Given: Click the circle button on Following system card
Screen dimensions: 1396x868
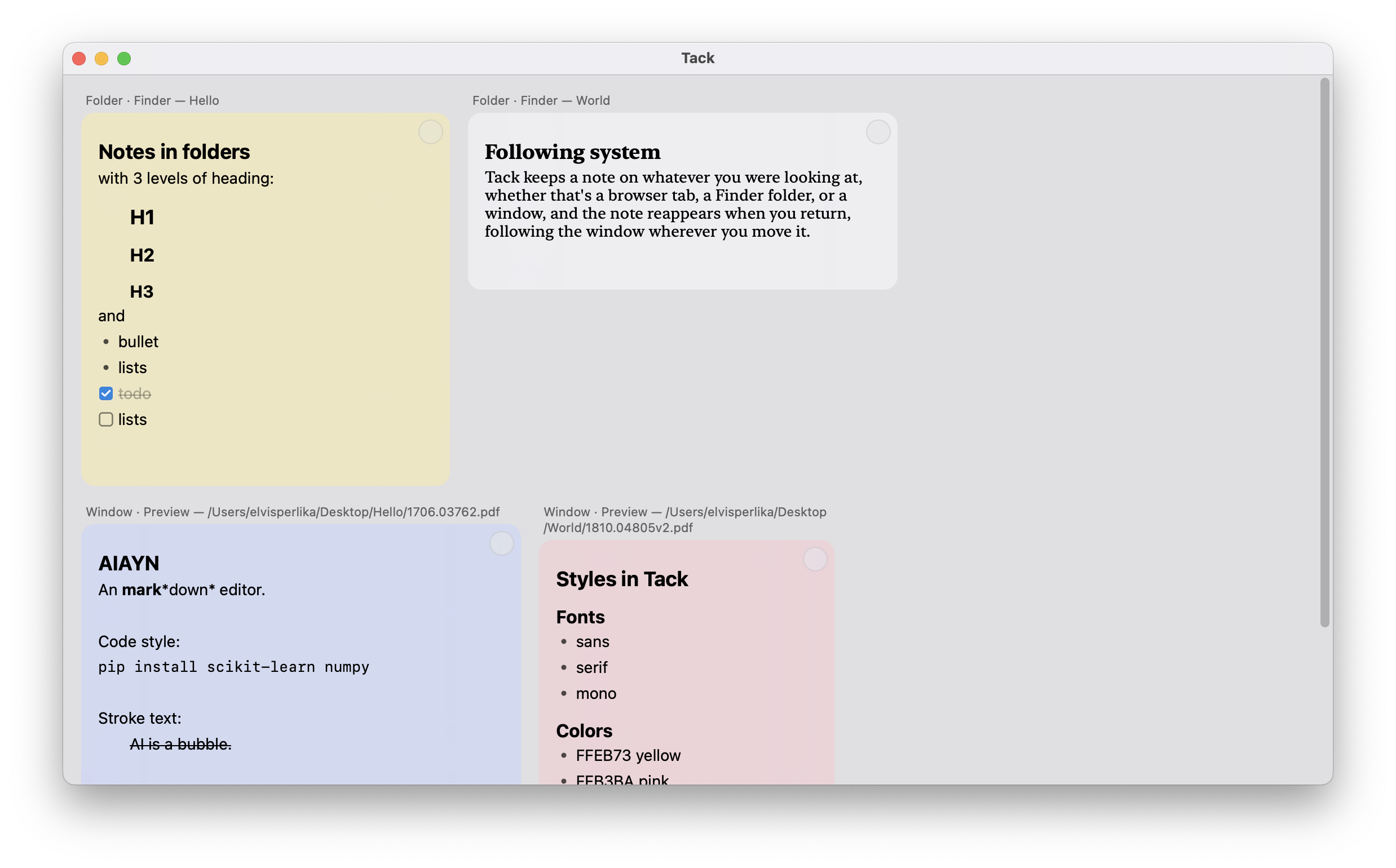Looking at the screenshot, I should (x=877, y=132).
